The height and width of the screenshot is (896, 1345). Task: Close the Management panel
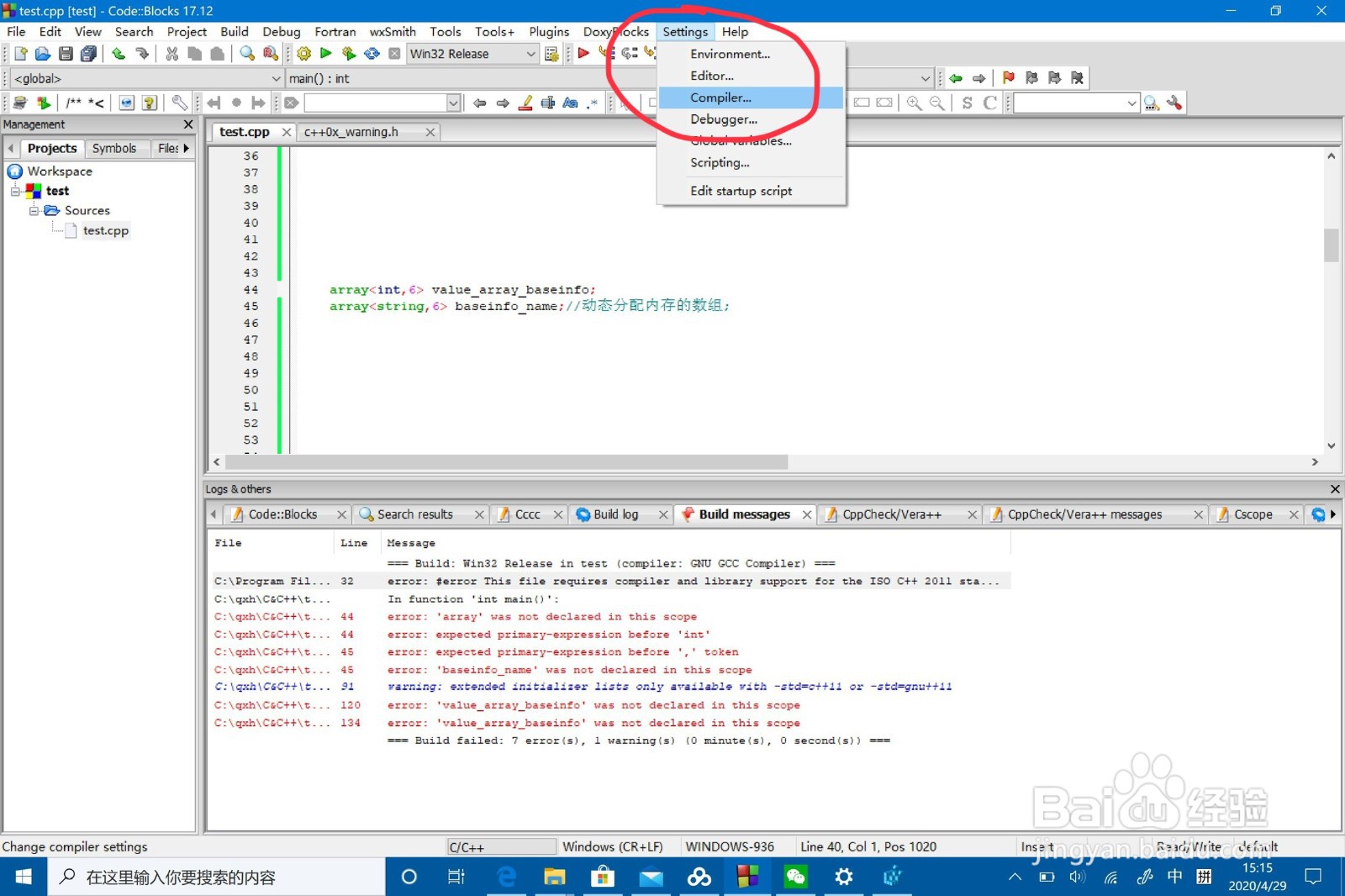point(188,124)
